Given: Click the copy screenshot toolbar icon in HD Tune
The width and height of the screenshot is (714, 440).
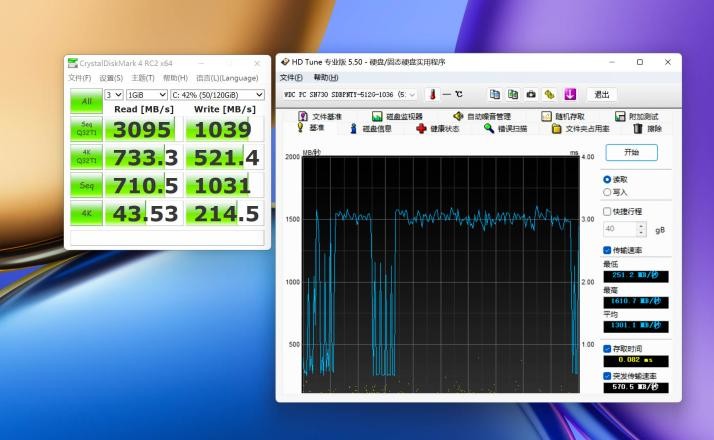Looking at the screenshot, I should [513, 94].
